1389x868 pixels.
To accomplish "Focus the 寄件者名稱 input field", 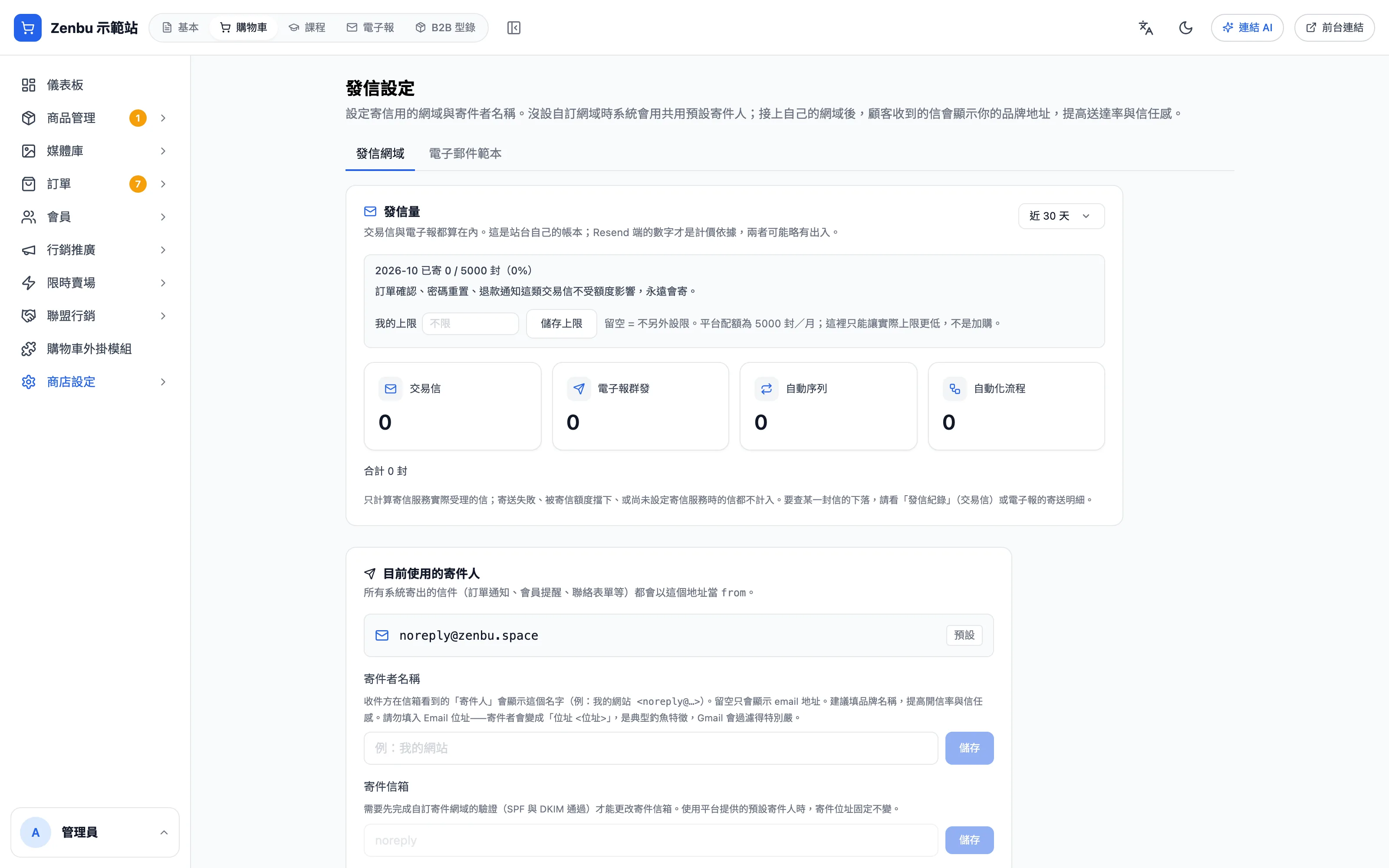I will (x=651, y=748).
